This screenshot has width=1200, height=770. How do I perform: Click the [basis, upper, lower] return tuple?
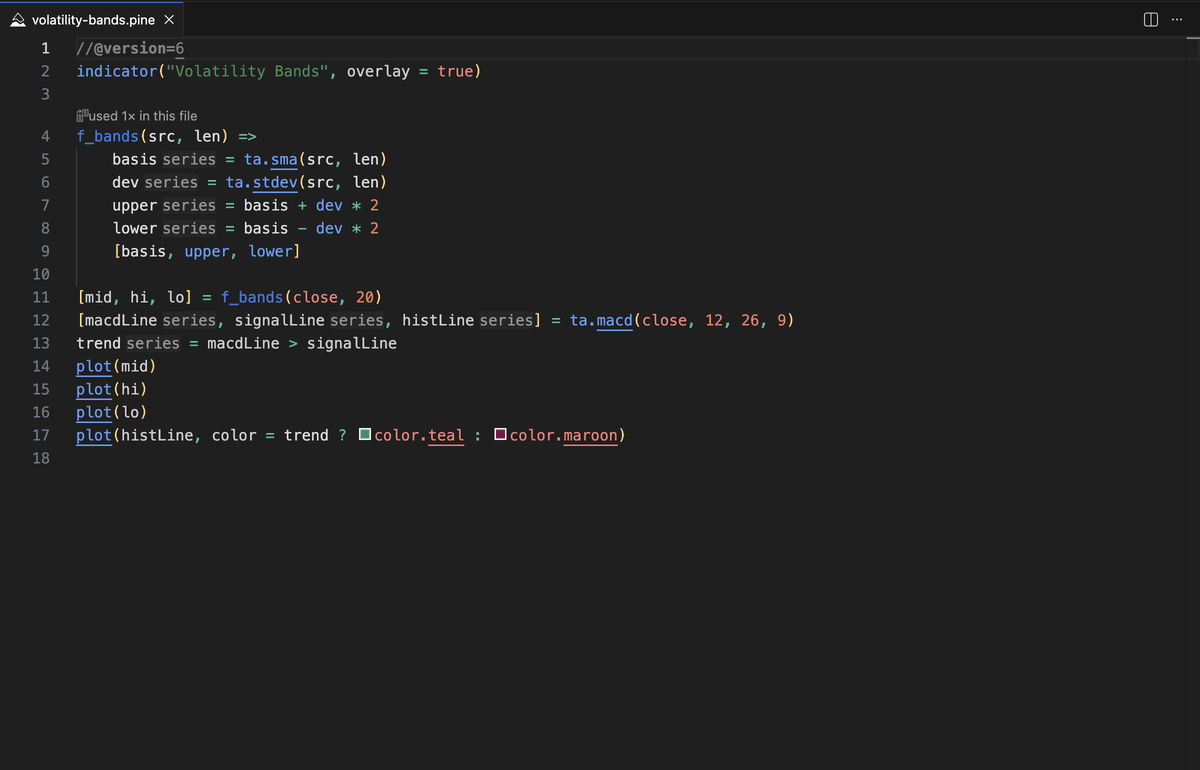207,251
